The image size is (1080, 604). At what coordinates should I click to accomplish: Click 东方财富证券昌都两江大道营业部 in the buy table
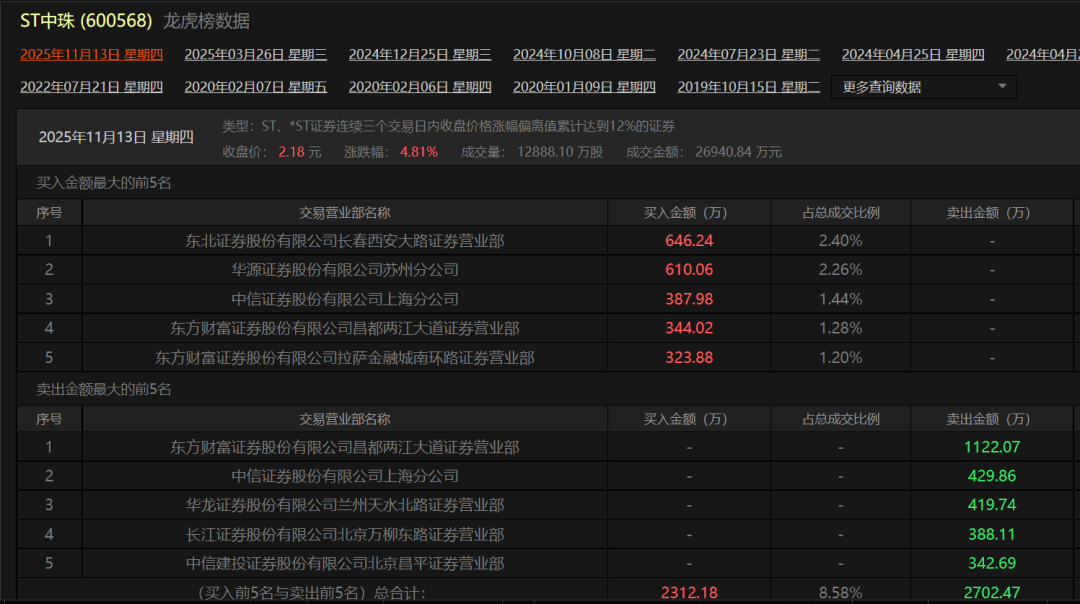[x=344, y=329]
